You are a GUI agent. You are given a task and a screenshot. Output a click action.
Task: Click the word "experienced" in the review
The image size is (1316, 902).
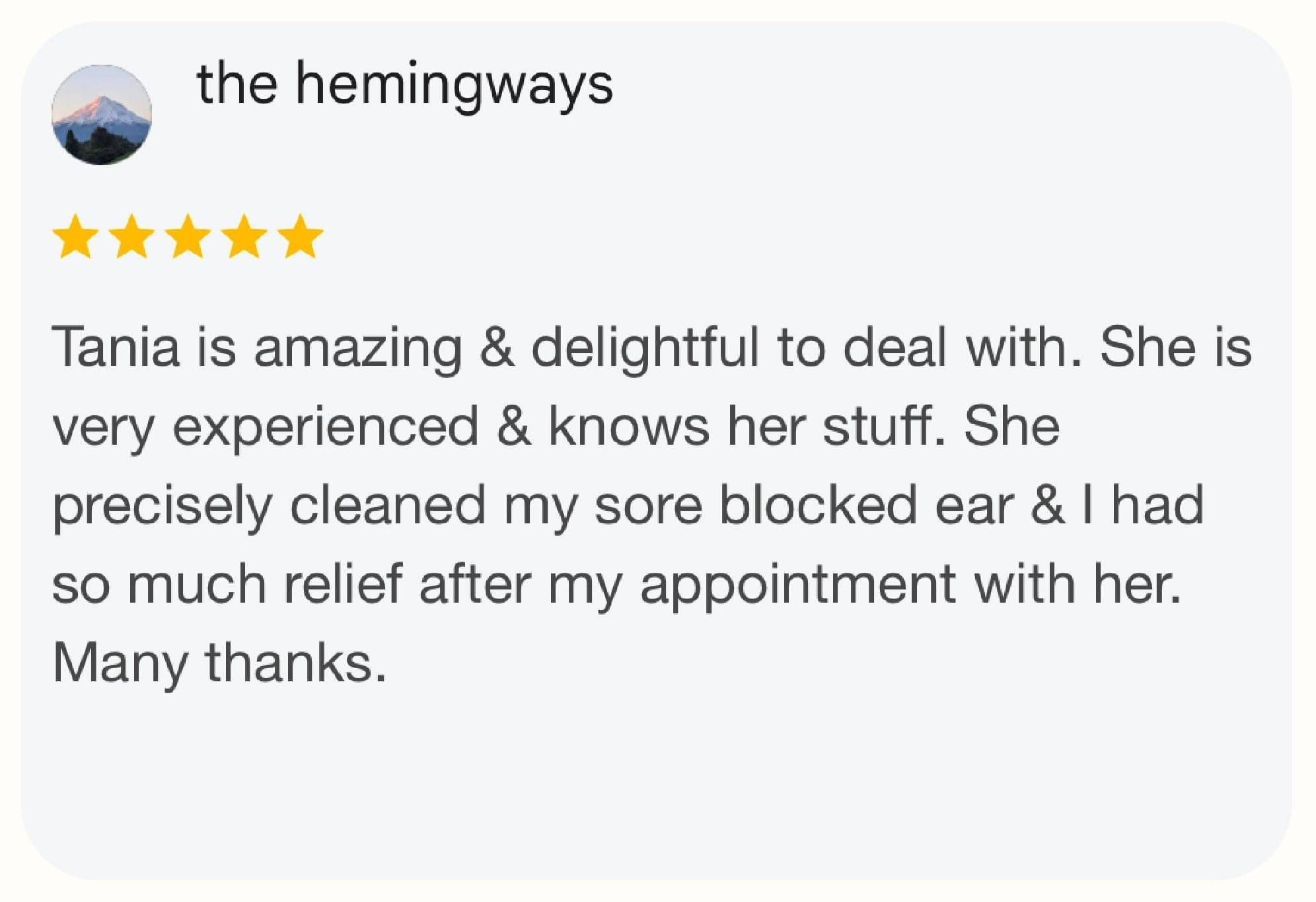coord(325,428)
